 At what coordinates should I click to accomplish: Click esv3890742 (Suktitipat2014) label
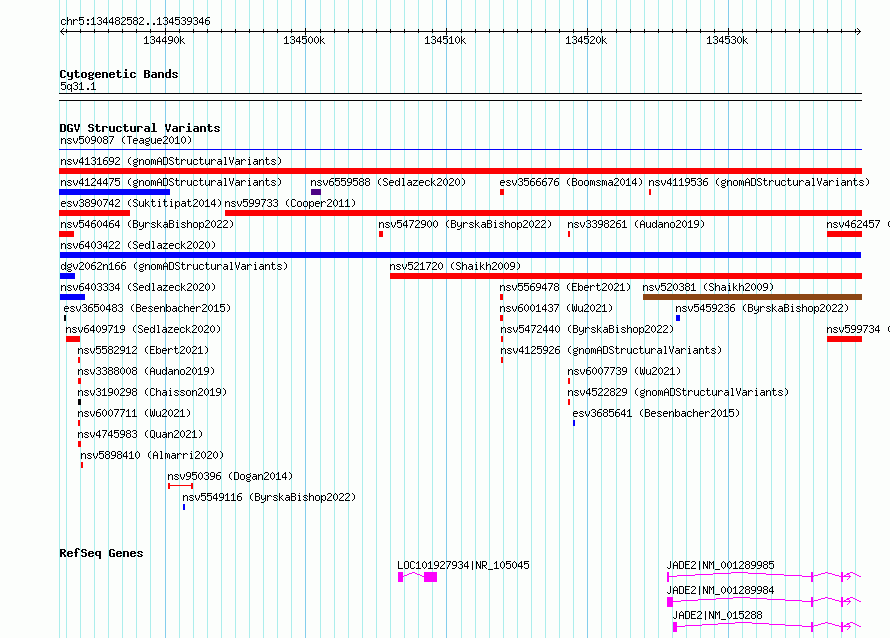(x=141, y=203)
